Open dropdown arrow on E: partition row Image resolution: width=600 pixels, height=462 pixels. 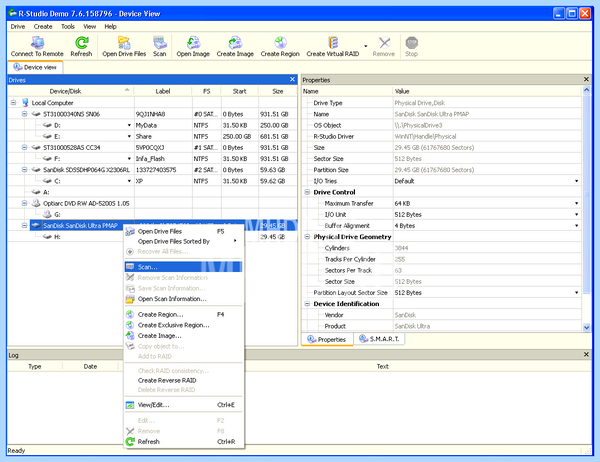129,136
